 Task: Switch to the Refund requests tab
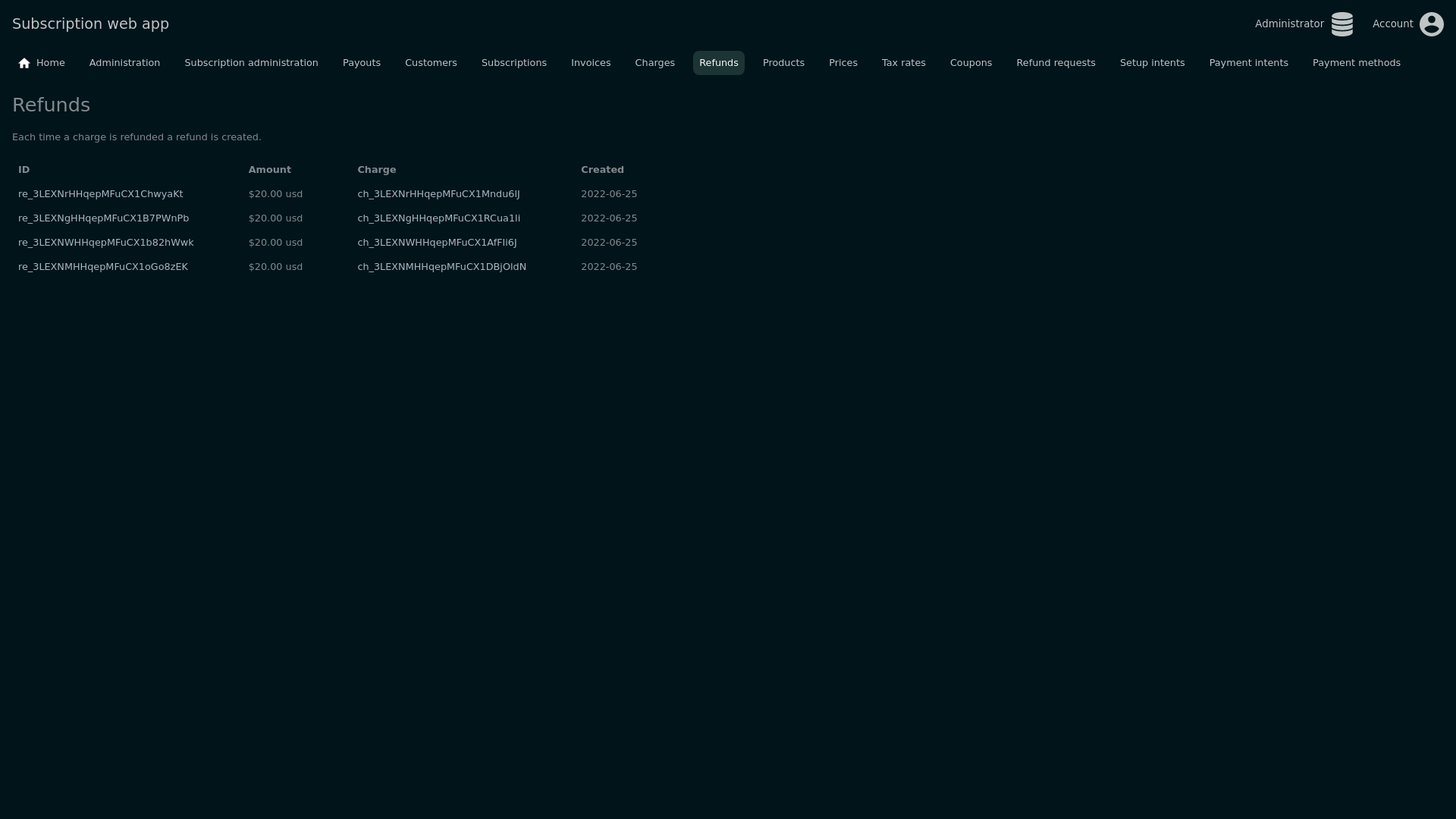tap(1055, 63)
